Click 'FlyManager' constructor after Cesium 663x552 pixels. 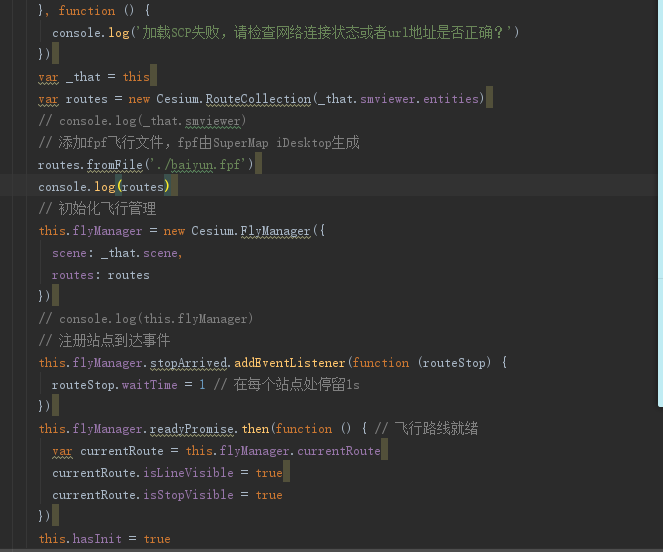coord(275,231)
